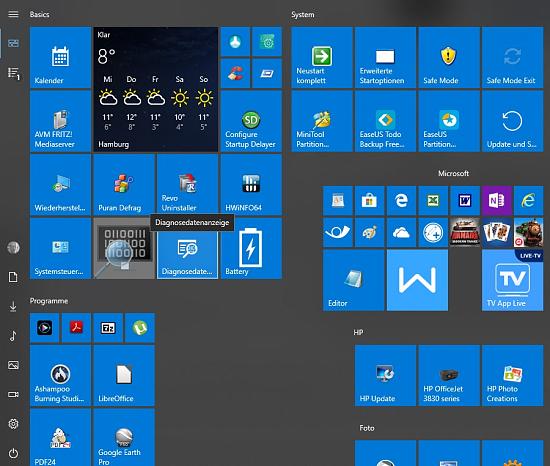Image resolution: width=550 pixels, height=466 pixels.
Task: Launch Puran Defrag tile
Action: click(124, 185)
